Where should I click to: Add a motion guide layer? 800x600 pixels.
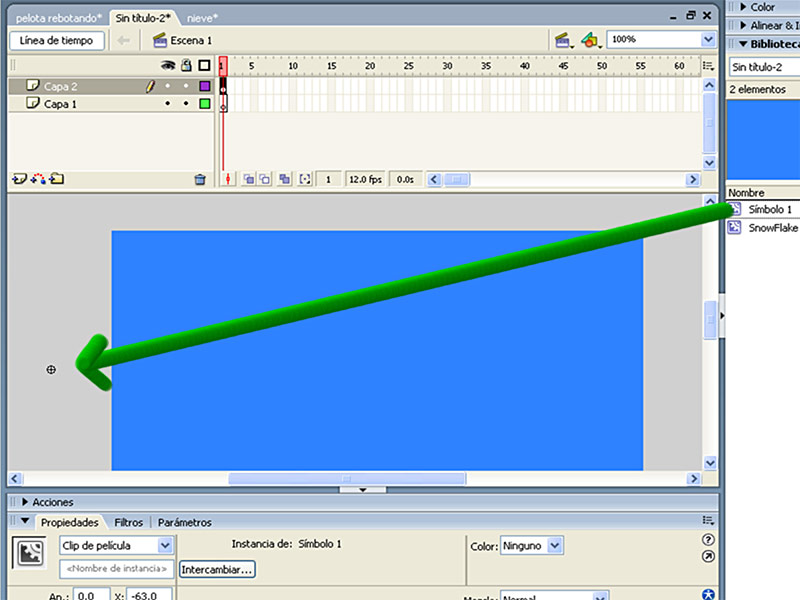point(38,180)
